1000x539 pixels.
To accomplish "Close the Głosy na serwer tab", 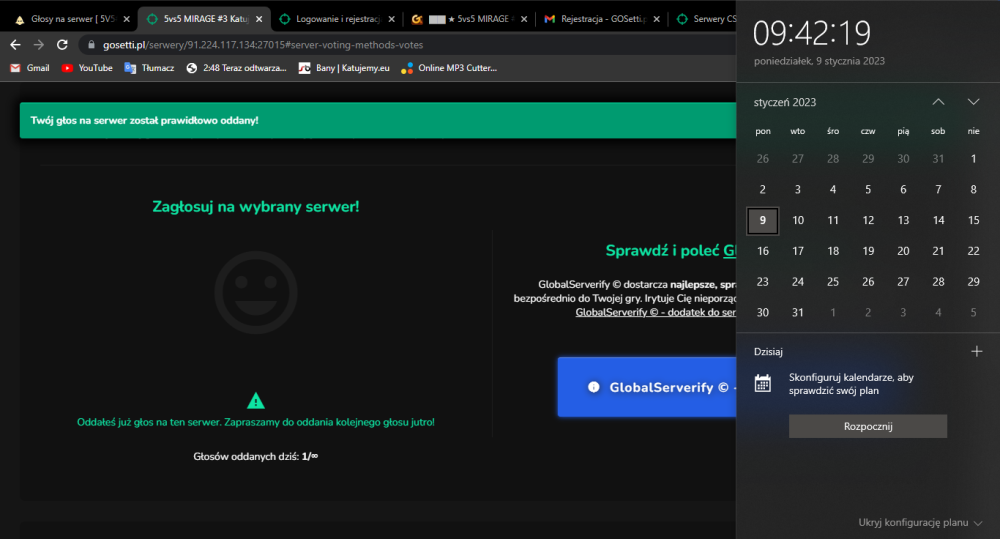I will click(x=126, y=19).
